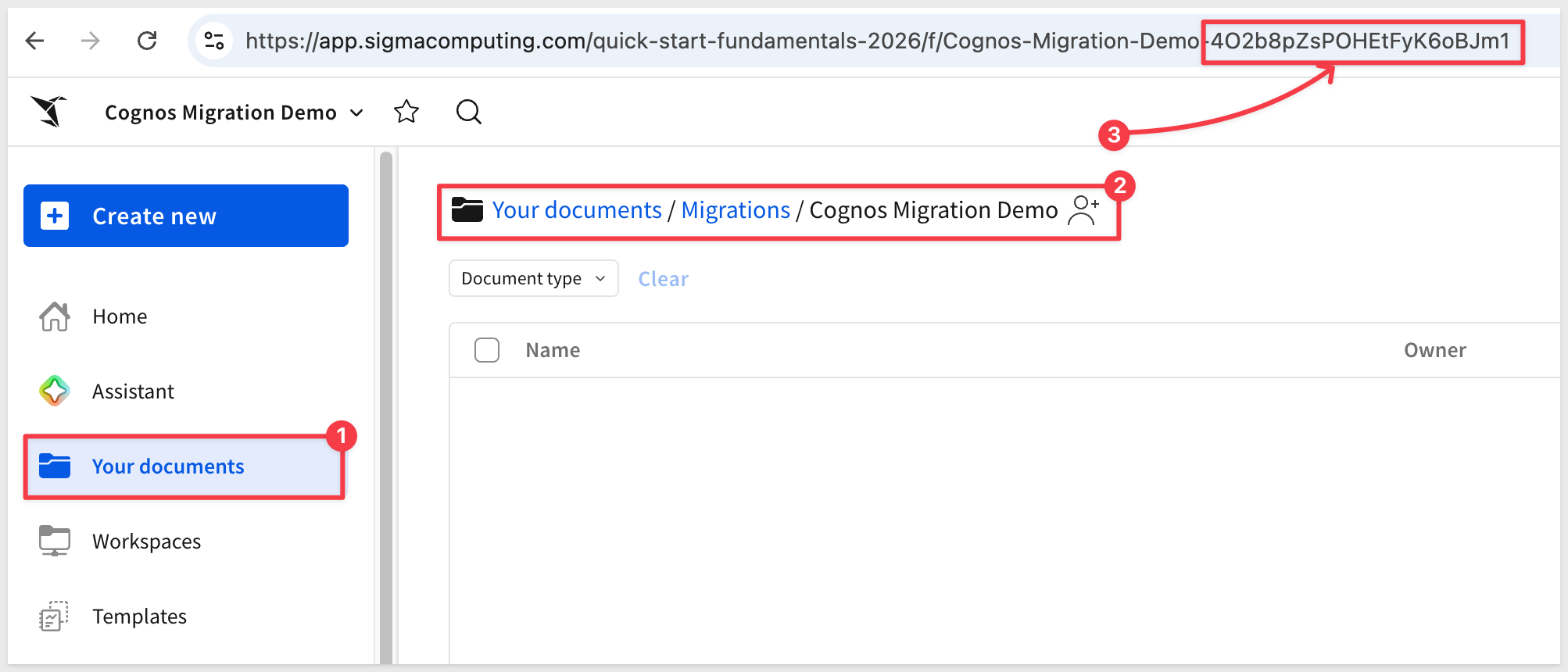Image resolution: width=1568 pixels, height=672 pixels.
Task: Expand the Cognos Migration Demo title chevron
Action: [356, 113]
